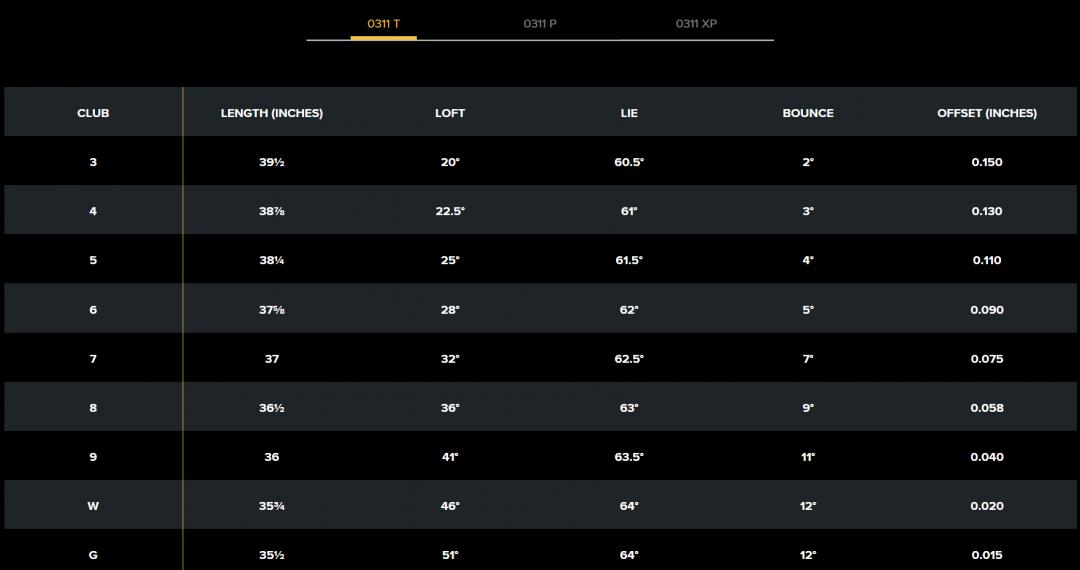Select the 0.020 offset cell

[x=987, y=506]
